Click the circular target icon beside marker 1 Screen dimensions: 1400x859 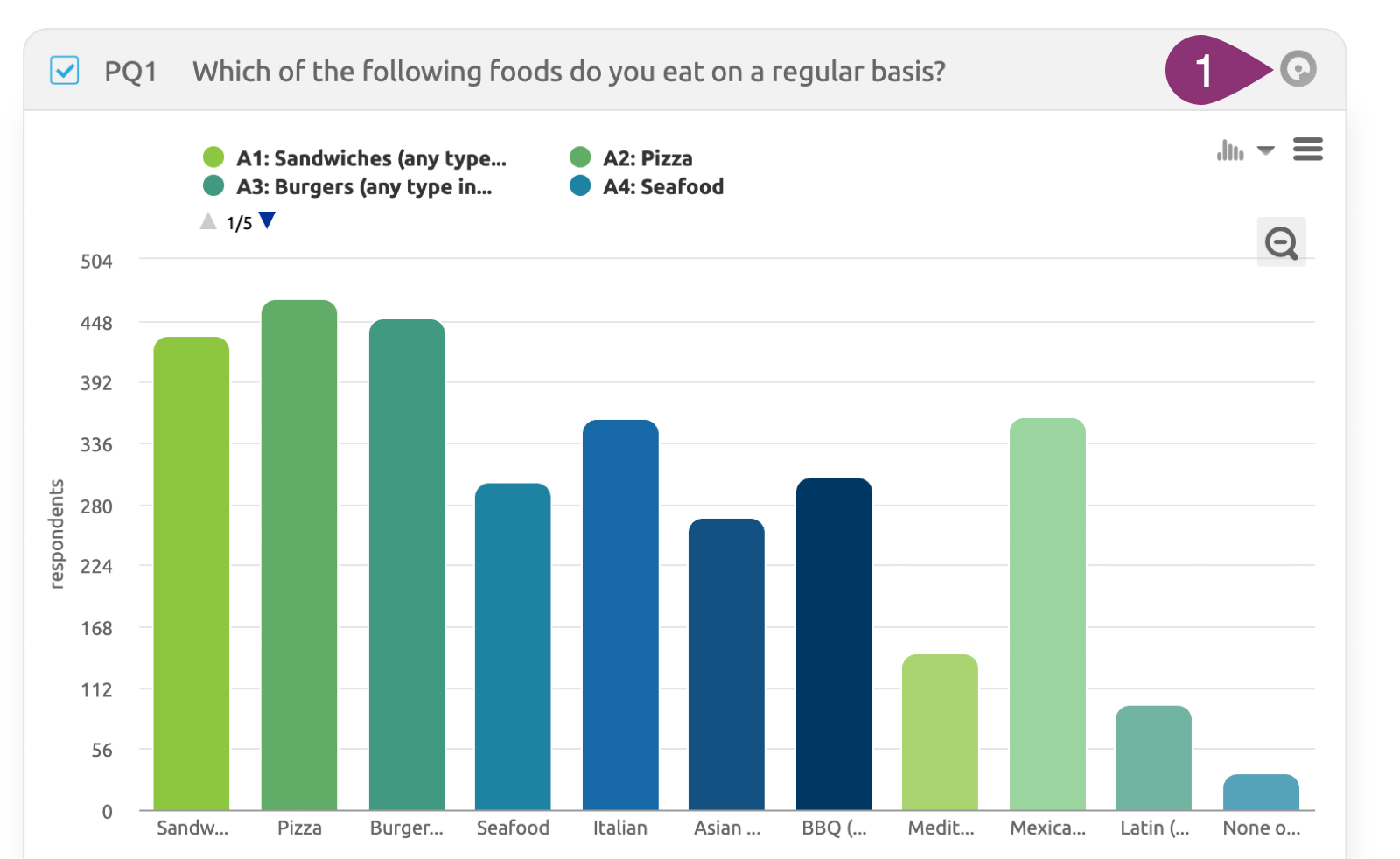pyautogui.click(x=1298, y=69)
